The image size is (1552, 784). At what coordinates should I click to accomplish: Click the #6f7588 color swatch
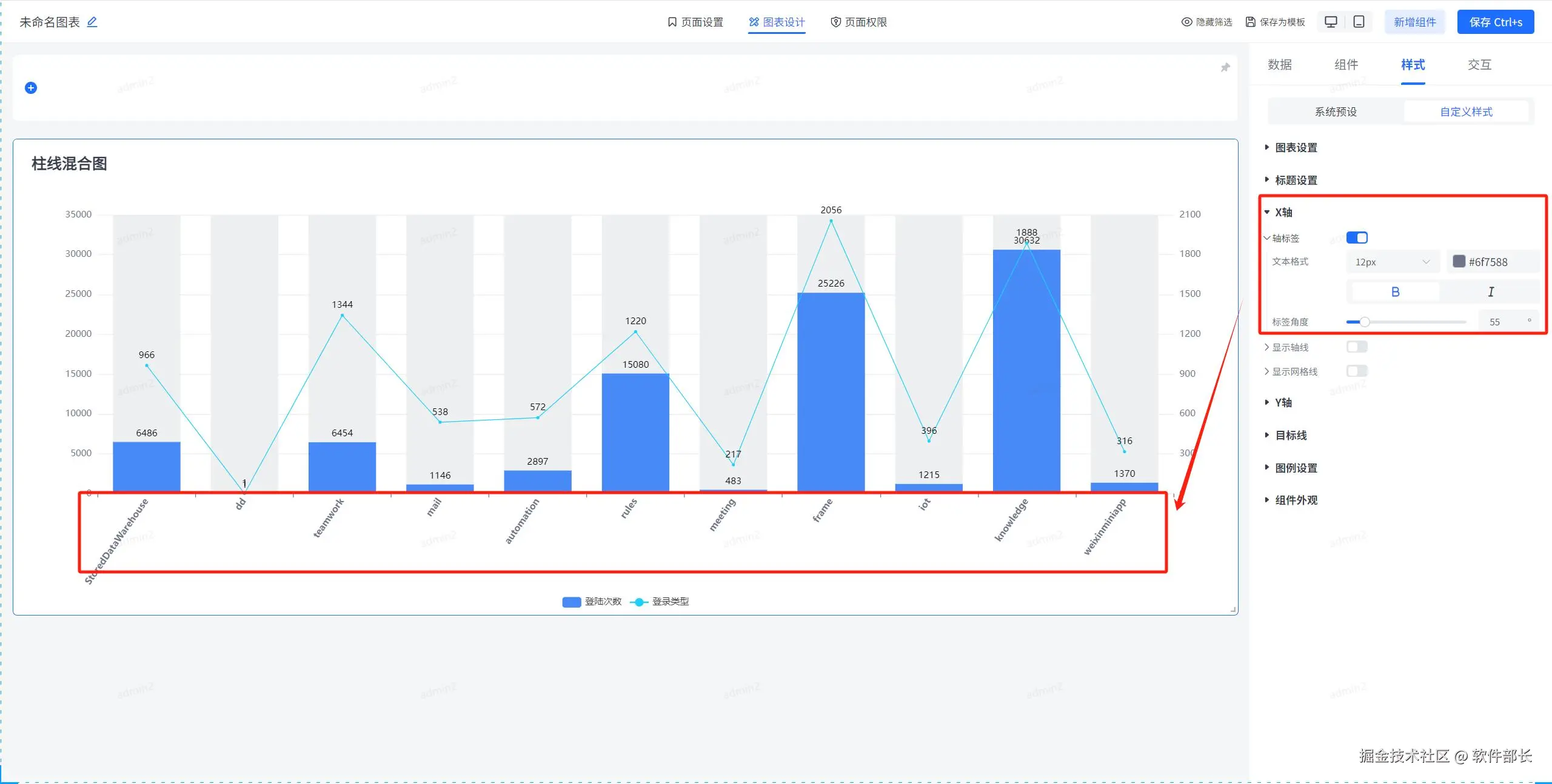click(x=1459, y=262)
